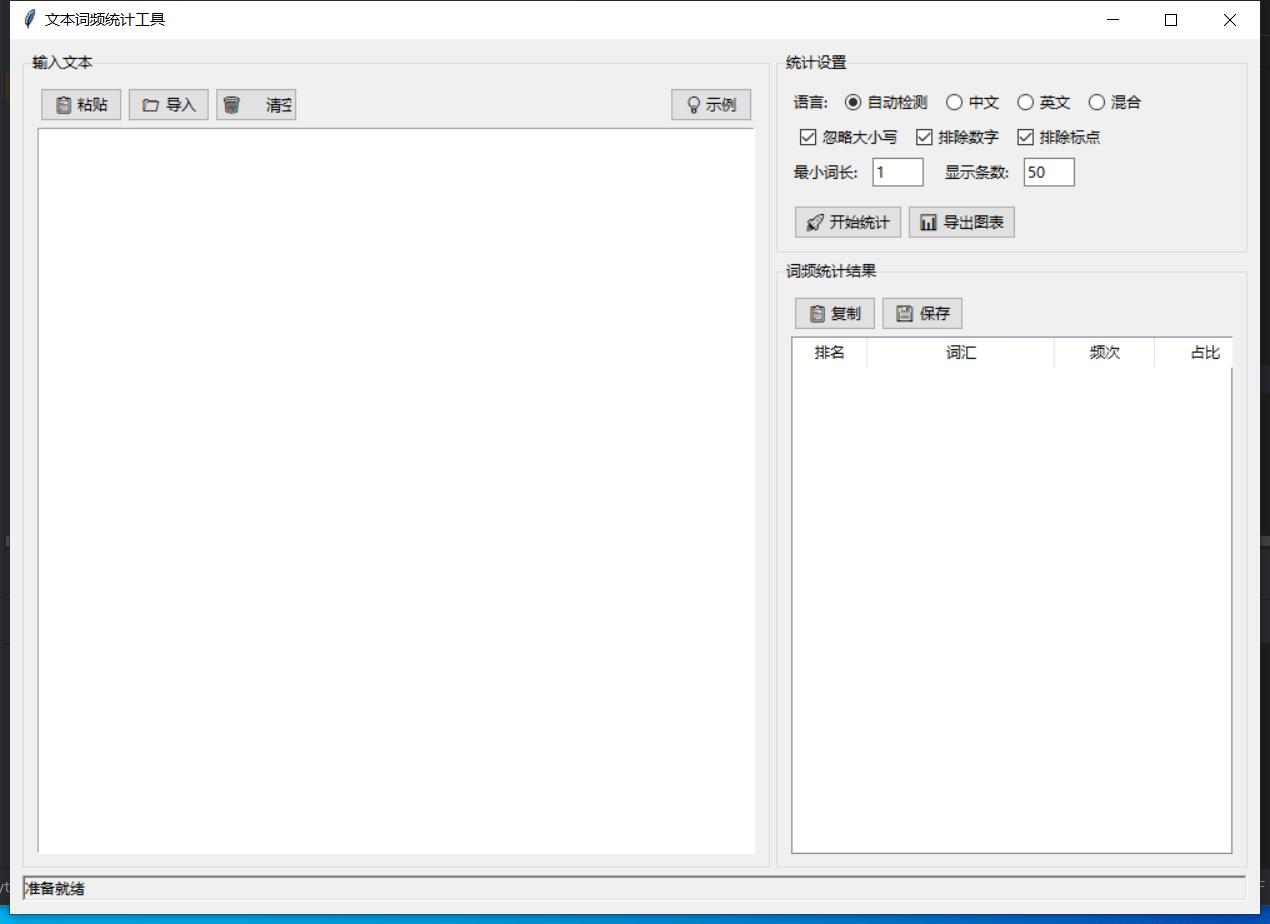Uncheck the 排除数字 checkbox

click(x=957, y=137)
